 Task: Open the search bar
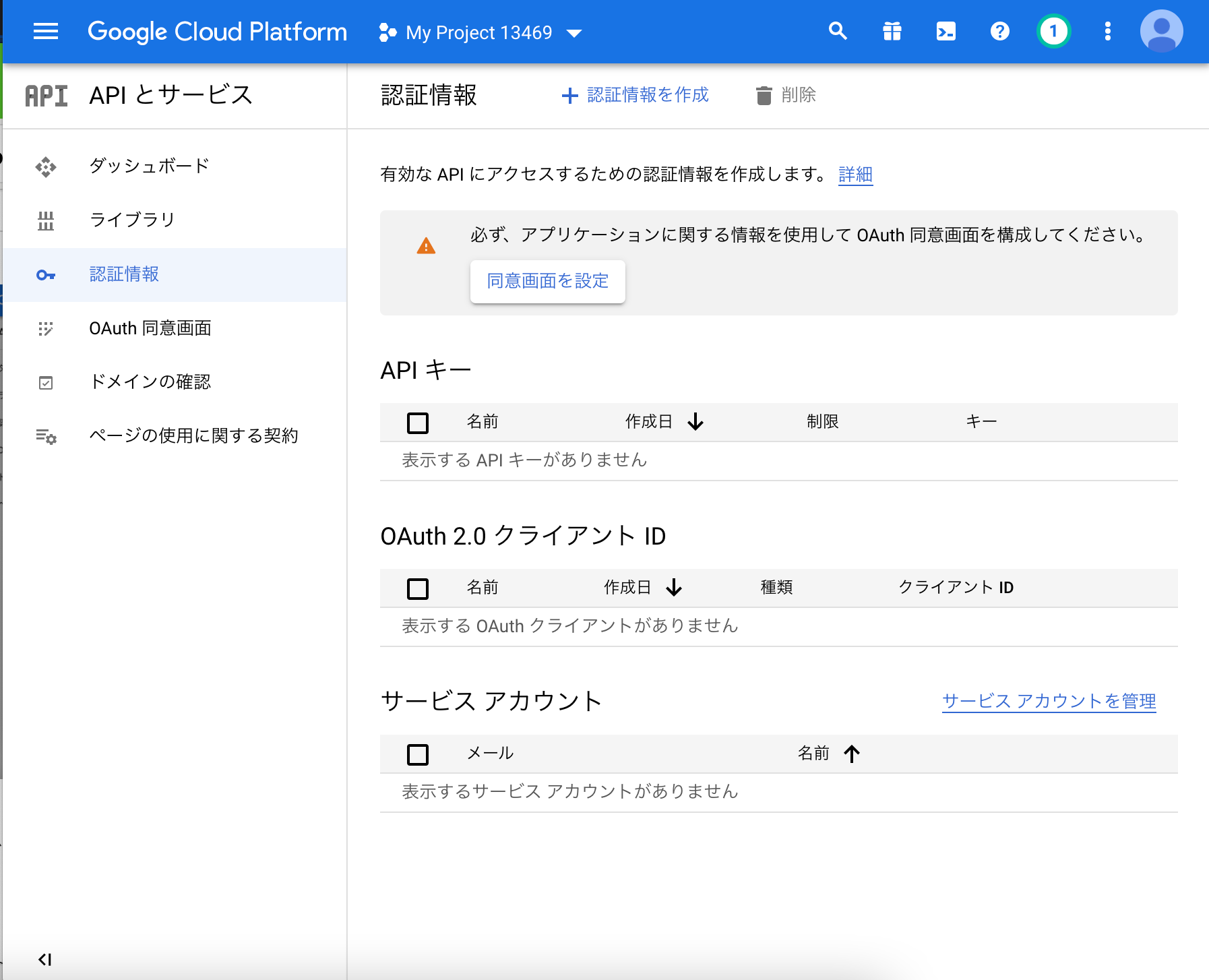[838, 31]
